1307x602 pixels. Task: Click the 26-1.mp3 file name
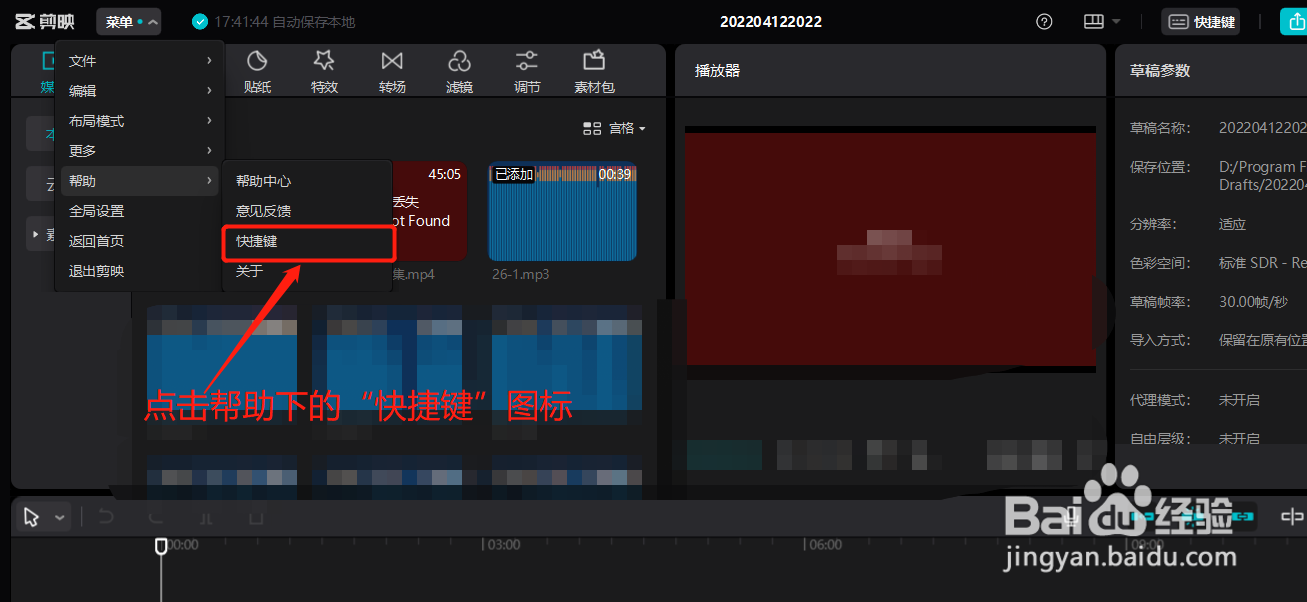(520, 274)
